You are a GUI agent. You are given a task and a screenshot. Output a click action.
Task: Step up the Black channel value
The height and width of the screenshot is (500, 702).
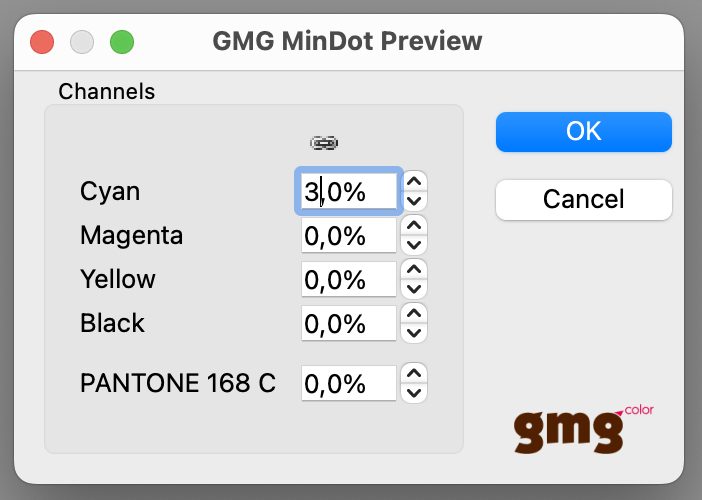[414, 313]
